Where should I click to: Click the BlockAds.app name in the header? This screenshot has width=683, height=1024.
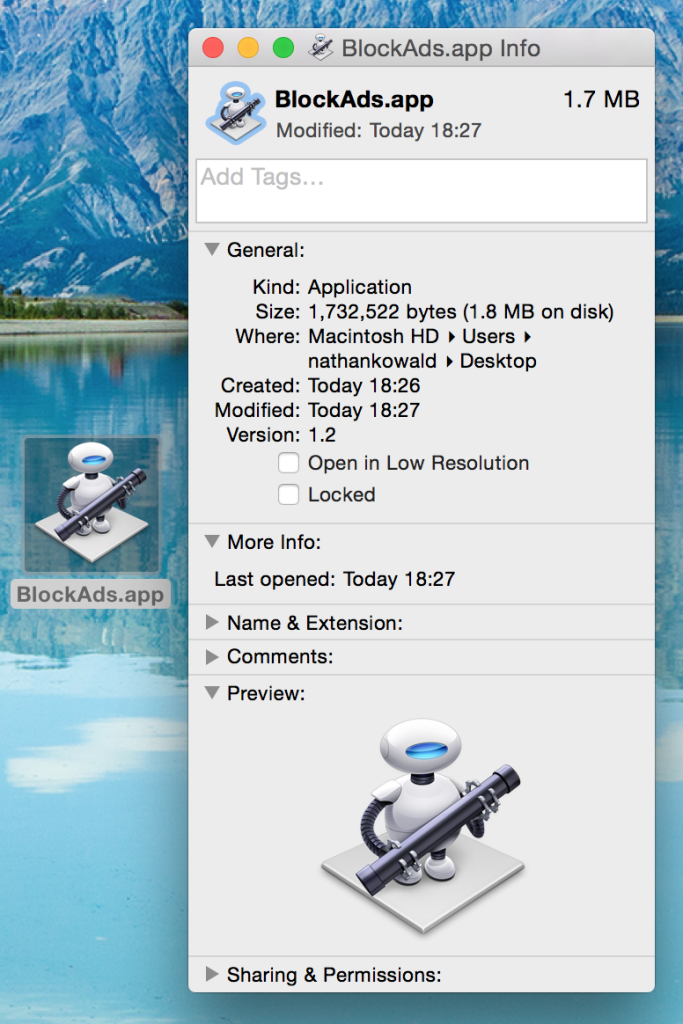354,99
